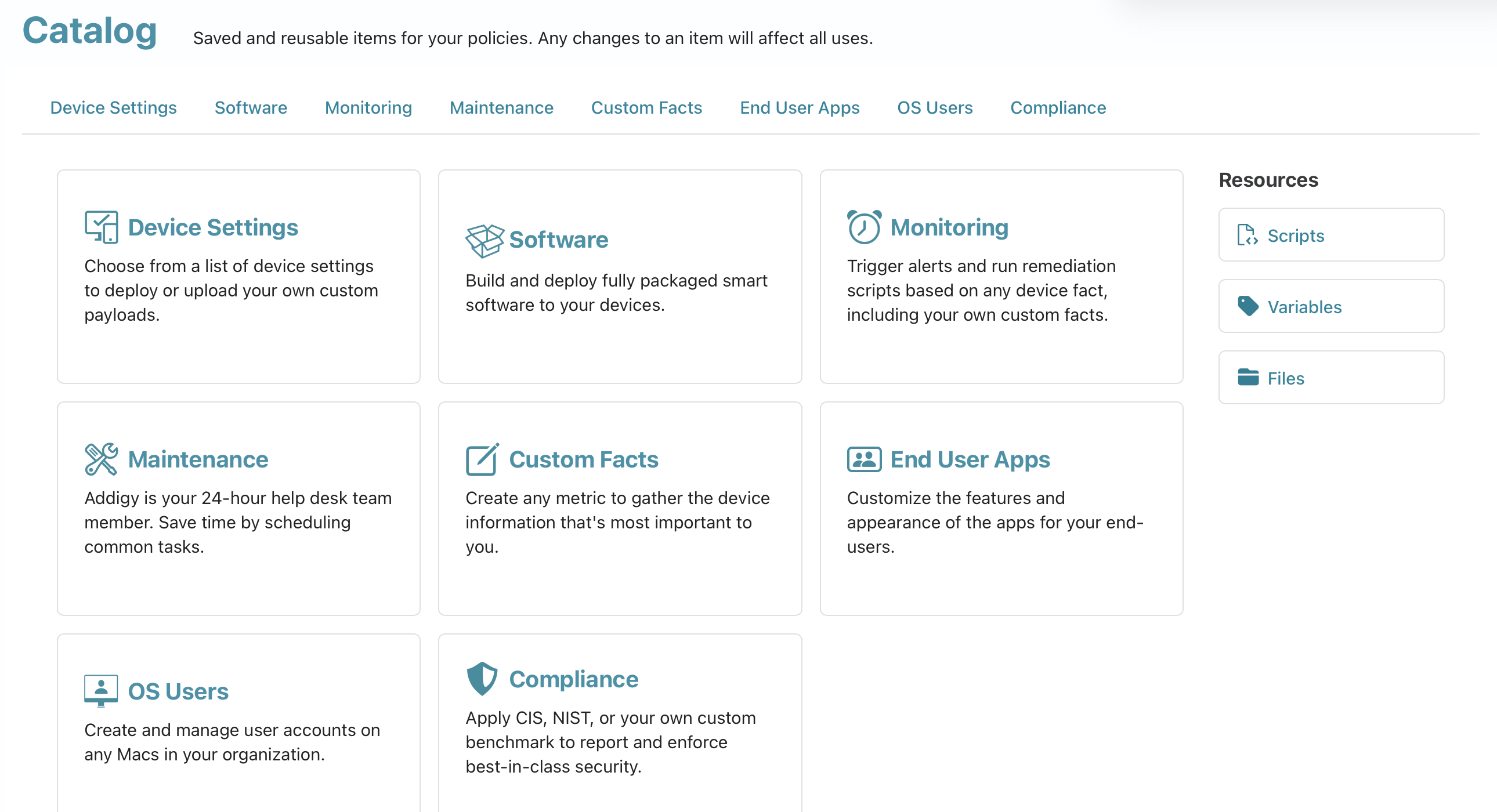The width and height of the screenshot is (1497, 812).
Task: Click the Maintenance card description text
Action: click(238, 522)
